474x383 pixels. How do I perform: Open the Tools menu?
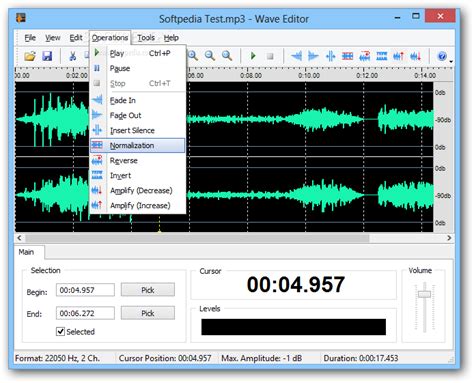pyautogui.click(x=146, y=38)
